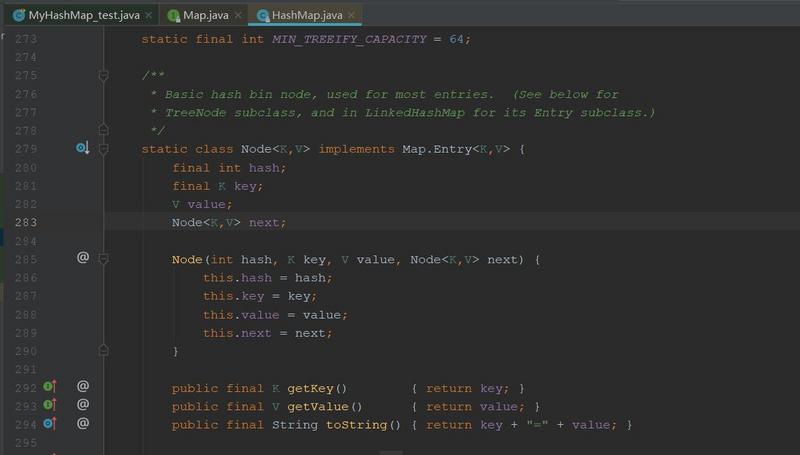Viewport: 800px width, 455px height.
Task: Click 'V value;' field declaration
Action: coord(202,205)
